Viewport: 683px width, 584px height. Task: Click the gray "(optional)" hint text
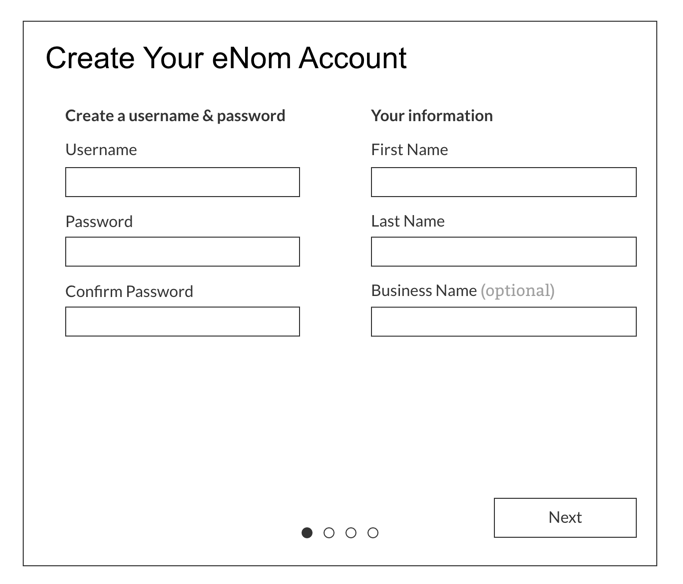click(x=517, y=291)
